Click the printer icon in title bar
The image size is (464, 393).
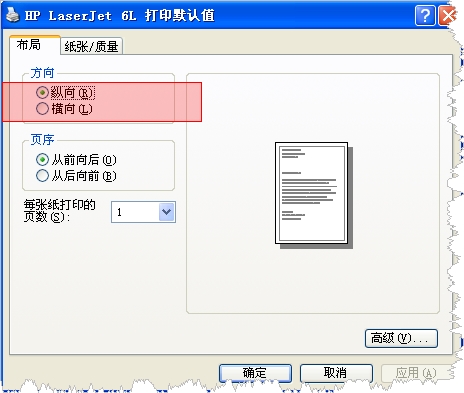point(13,15)
